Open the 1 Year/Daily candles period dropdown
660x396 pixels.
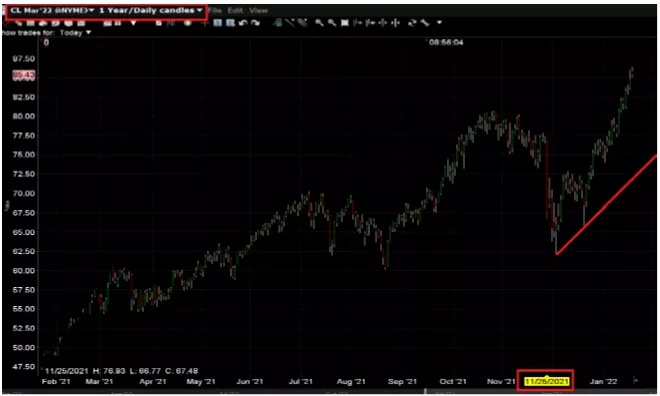point(150,11)
